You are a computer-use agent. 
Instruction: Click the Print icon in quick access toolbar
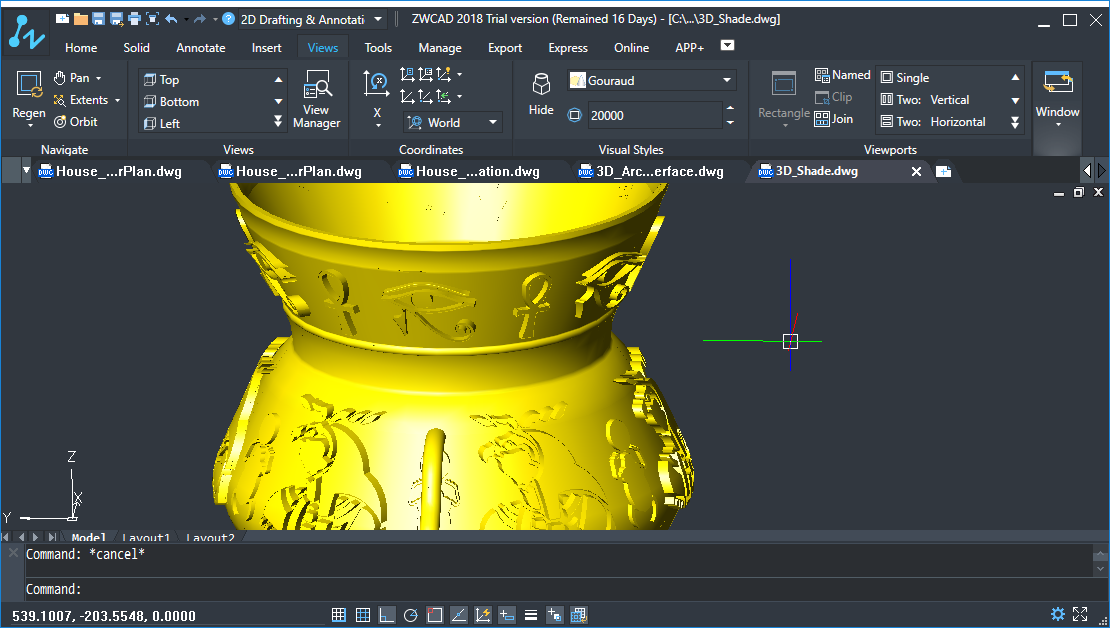[134, 19]
